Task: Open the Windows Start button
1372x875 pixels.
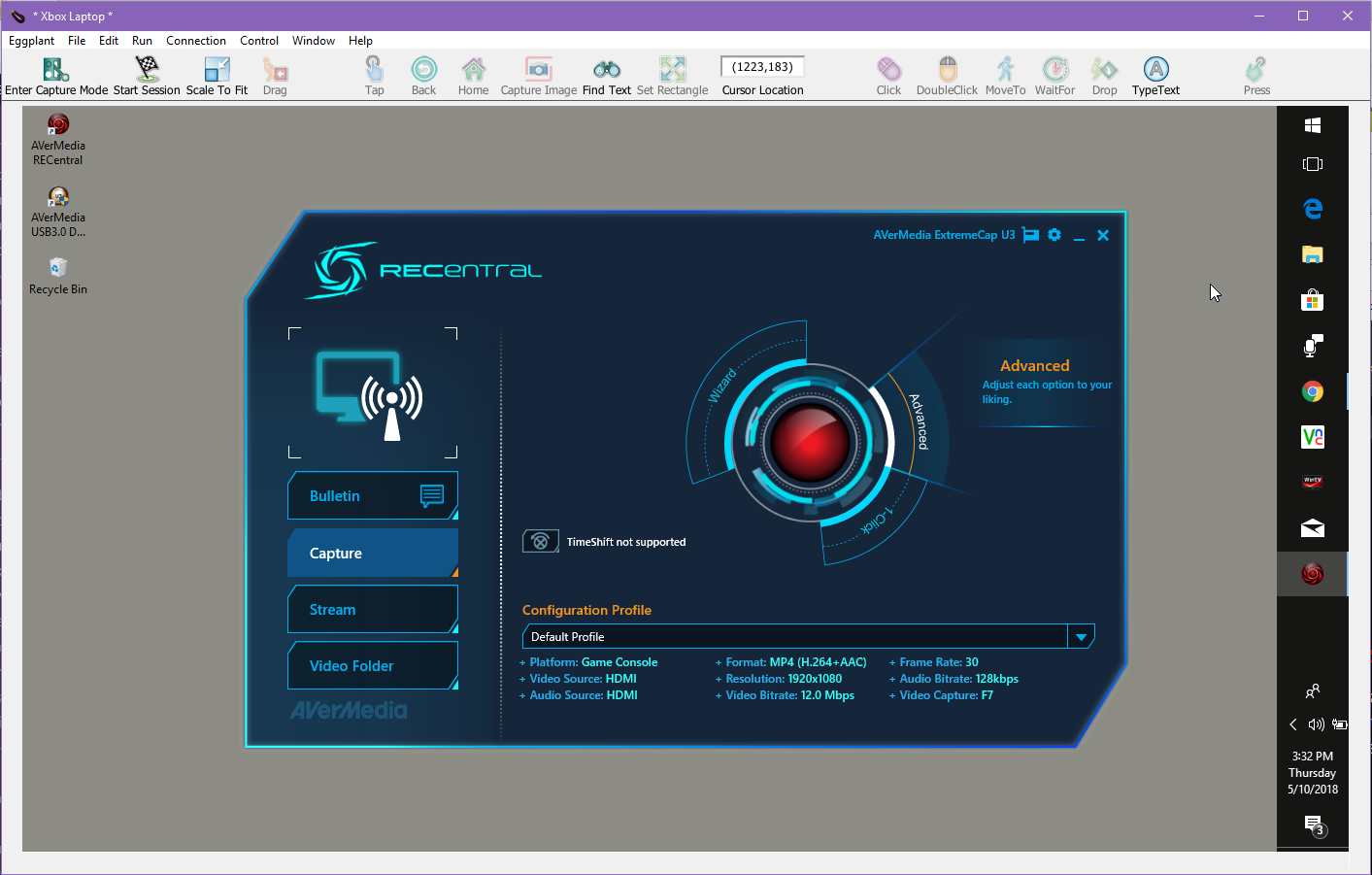Action: point(1313,125)
